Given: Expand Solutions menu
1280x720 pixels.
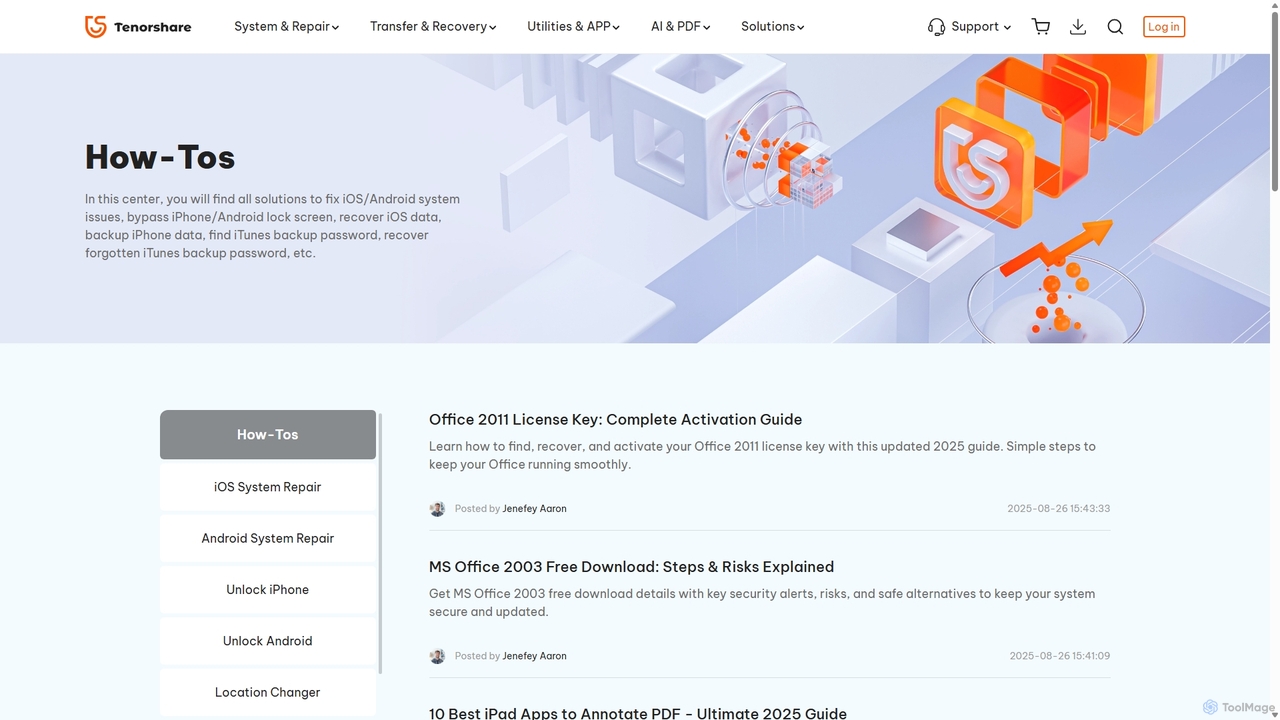Looking at the screenshot, I should tap(772, 27).
